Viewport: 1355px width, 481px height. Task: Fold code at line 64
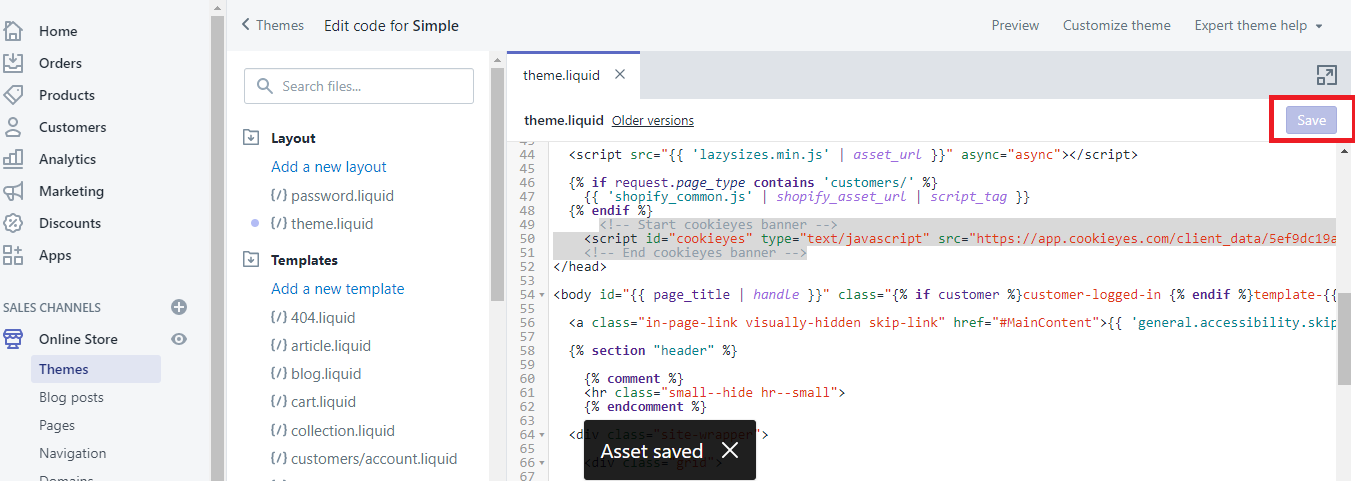[x=541, y=435]
